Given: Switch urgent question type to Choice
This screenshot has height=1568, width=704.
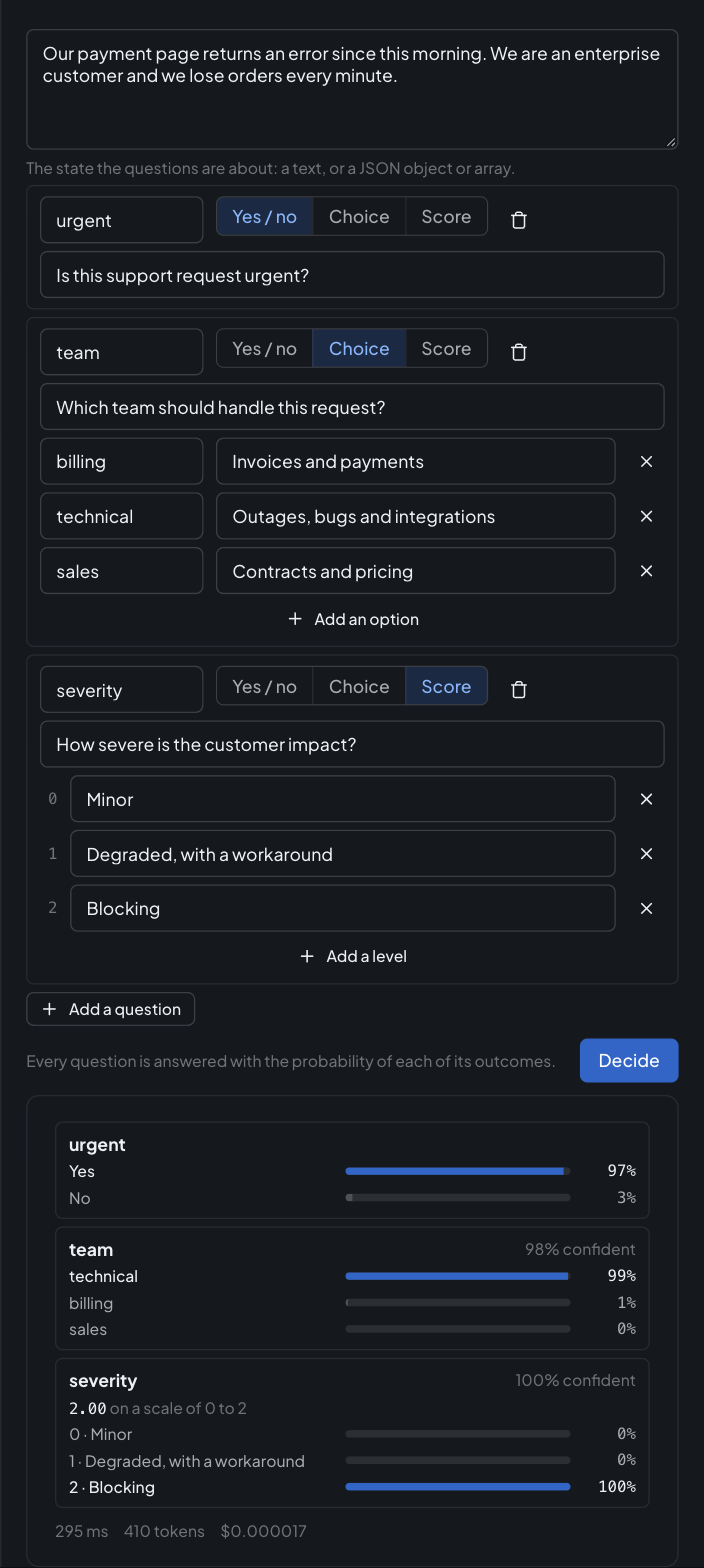Looking at the screenshot, I should pos(359,217).
